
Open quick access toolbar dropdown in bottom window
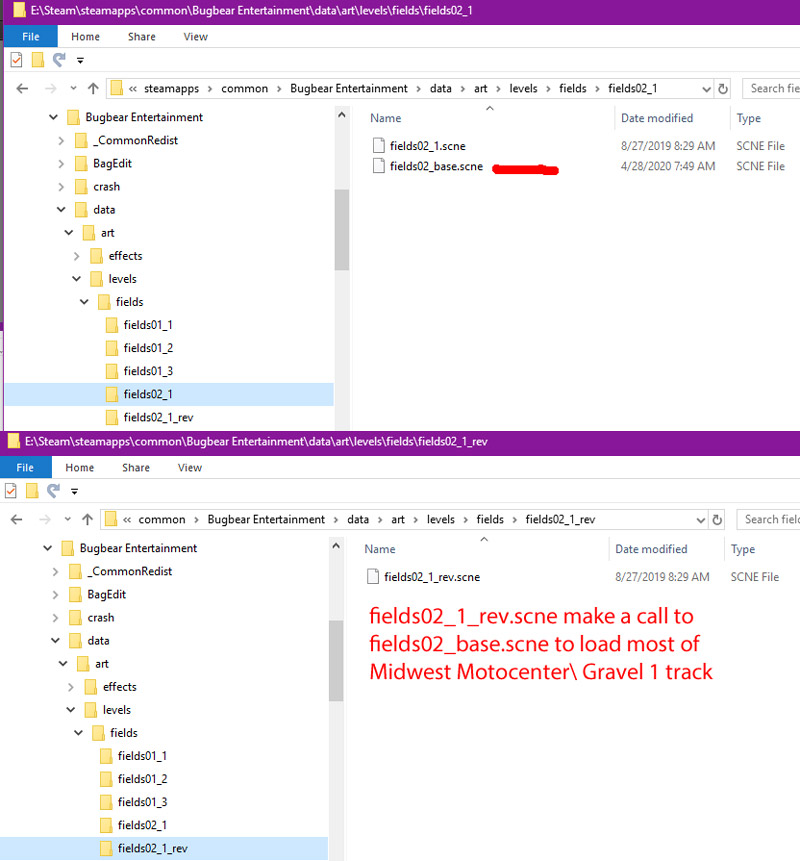(x=75, y=491)
